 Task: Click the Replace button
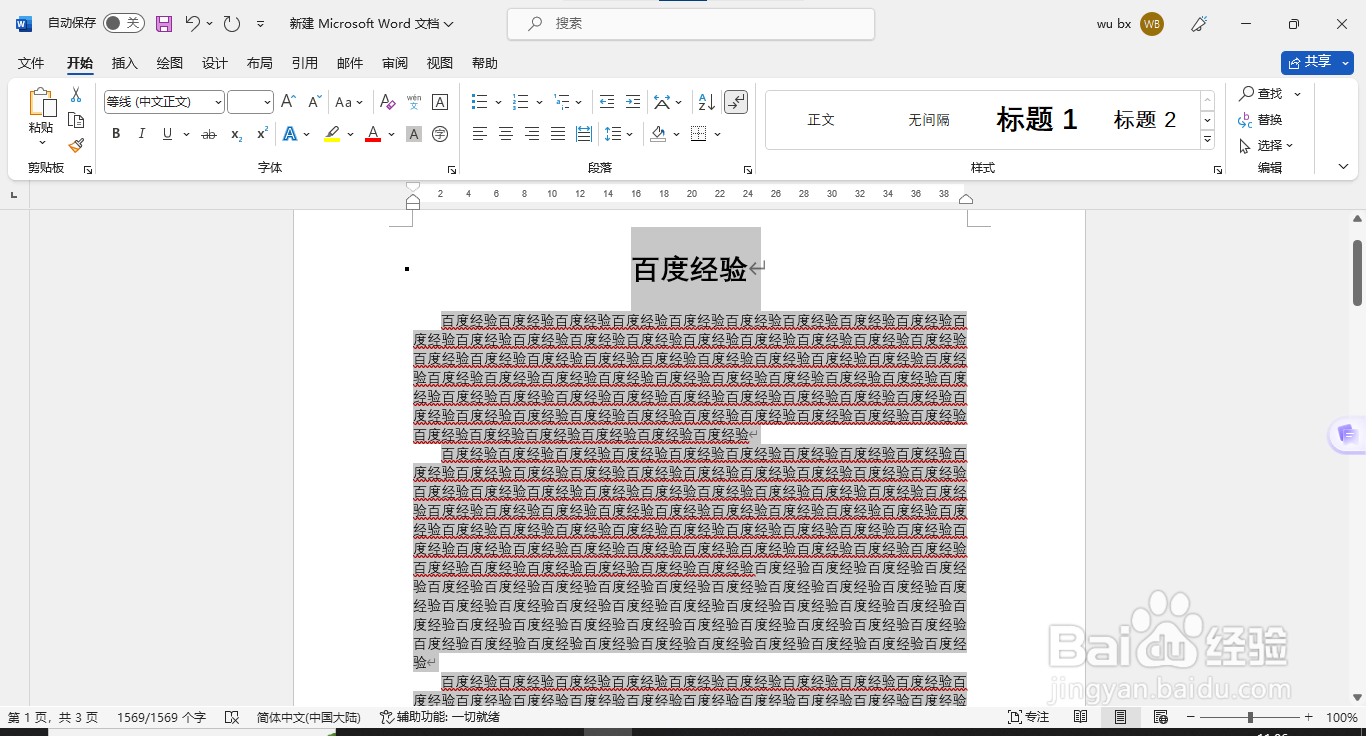[1261, 120]
